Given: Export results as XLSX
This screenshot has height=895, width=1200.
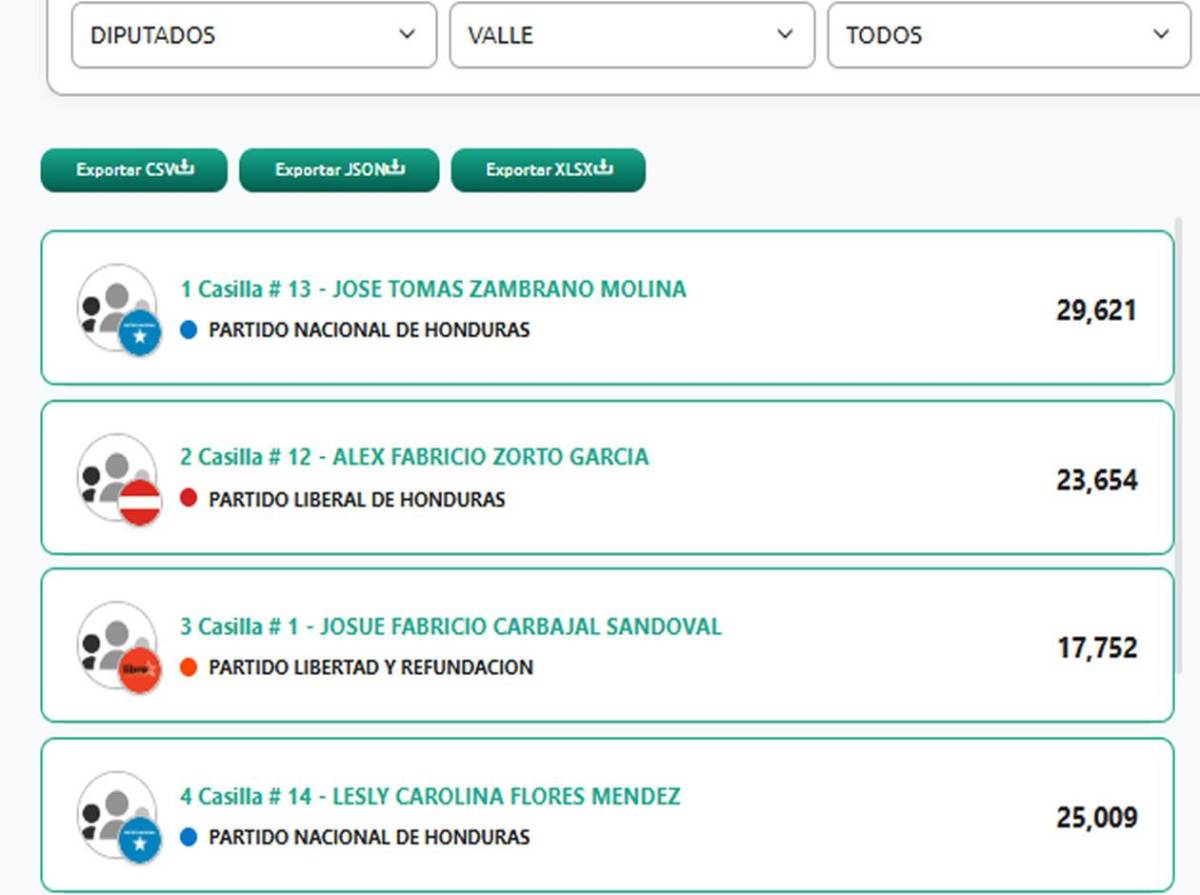Looking at the screenshot, I should pyautogui.click(x=547, y=170).
